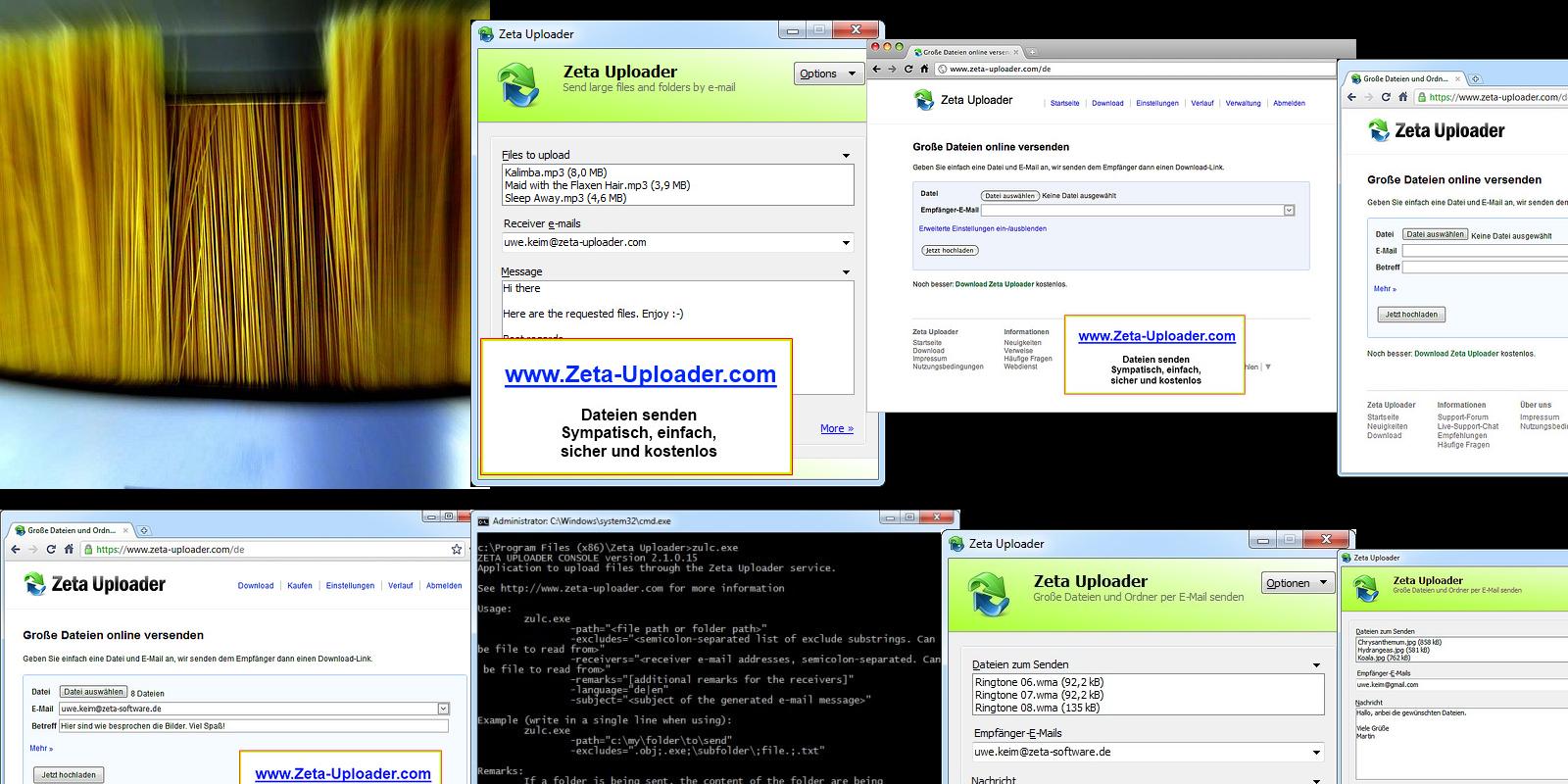Image resolution: width=1568 pixels, height=784 pixels.
Task: Select Verlauf in bottom-left browser navigation
Action: point(401,586)
